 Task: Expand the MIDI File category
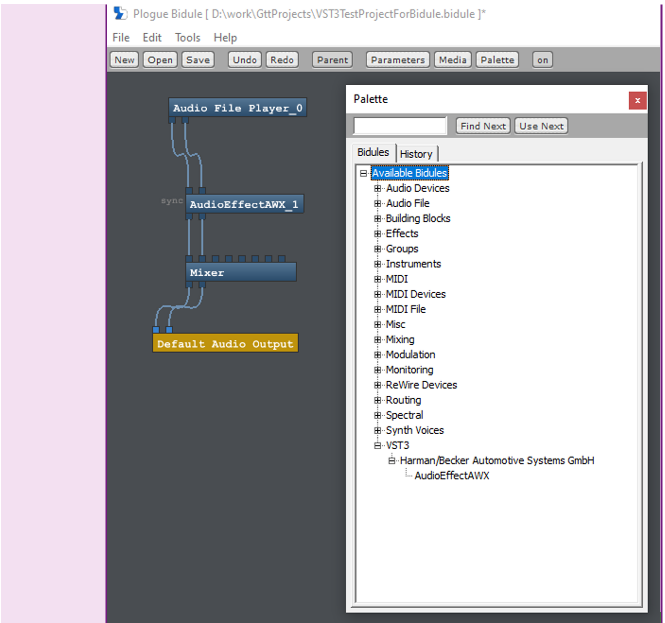click(377, 309)
